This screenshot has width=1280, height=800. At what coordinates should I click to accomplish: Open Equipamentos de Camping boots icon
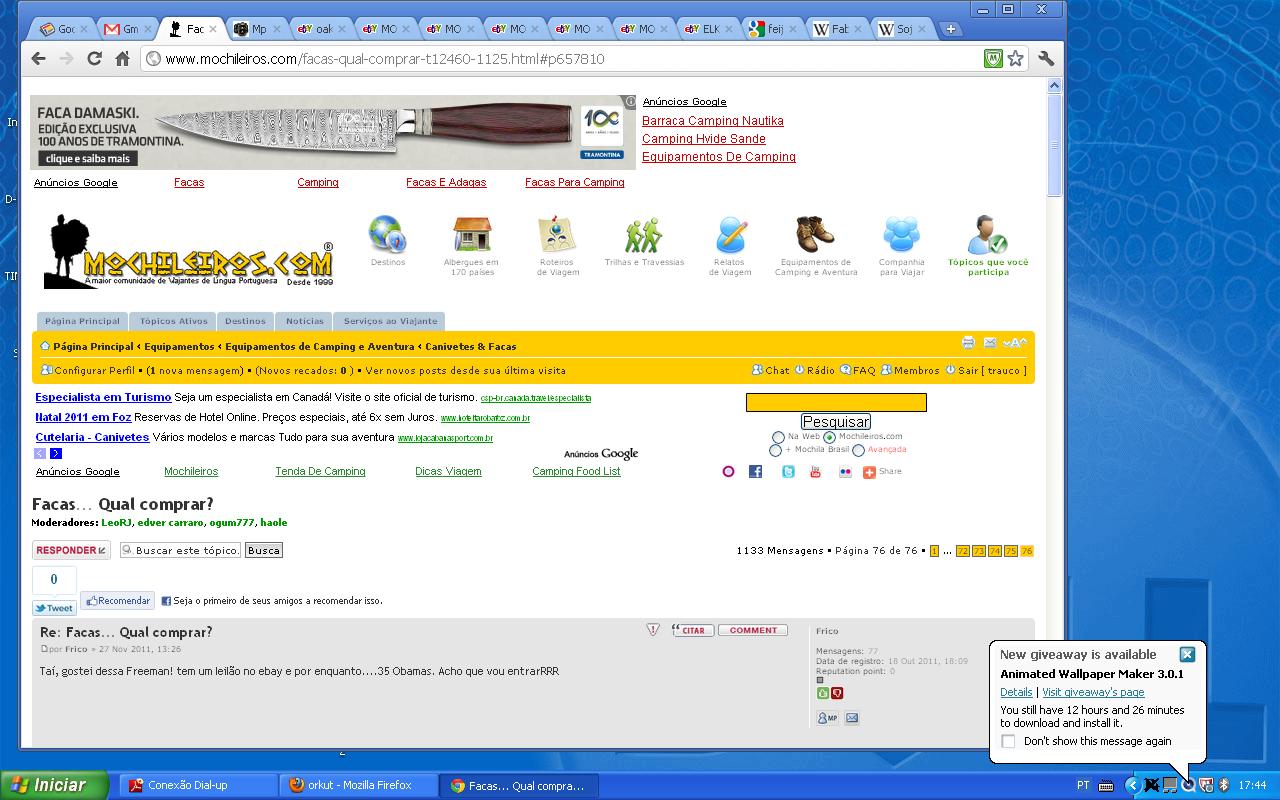click(815, 235)
